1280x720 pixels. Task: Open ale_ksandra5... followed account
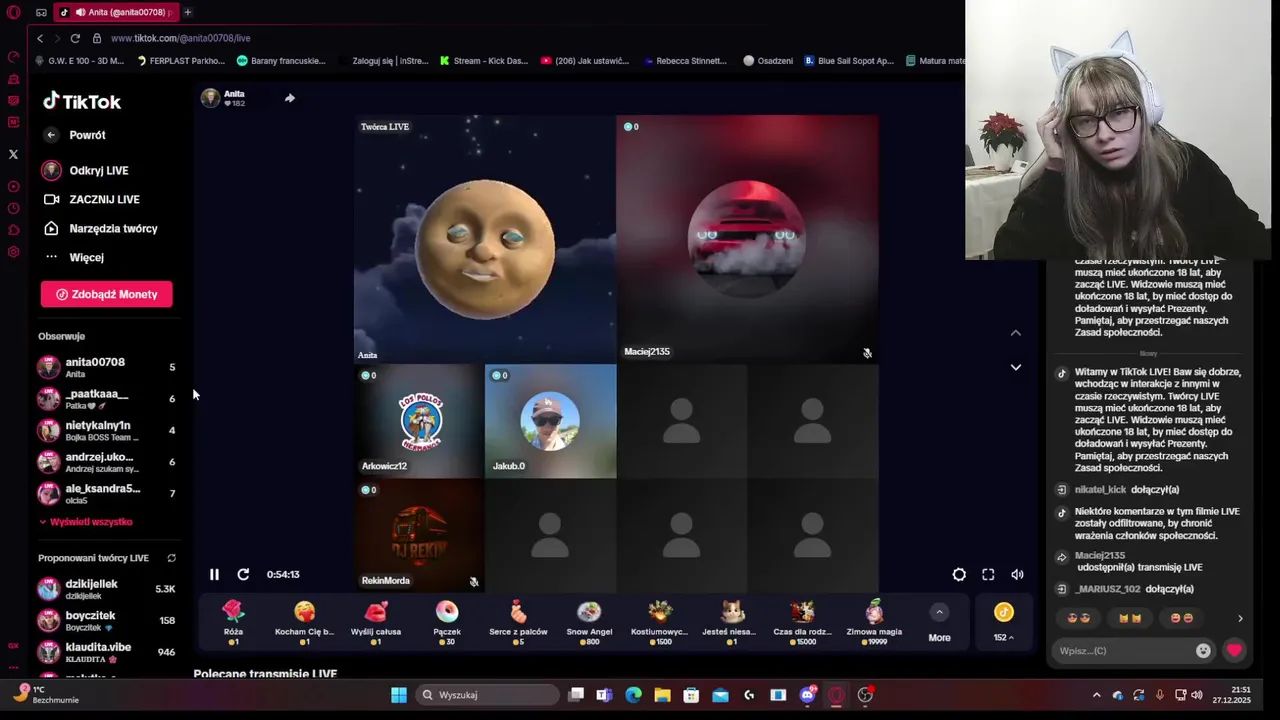pos(107,494)
